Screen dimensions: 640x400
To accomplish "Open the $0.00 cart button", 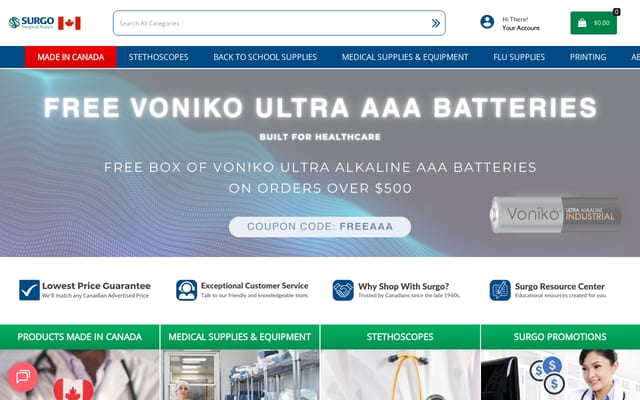I will coord(593,23).
